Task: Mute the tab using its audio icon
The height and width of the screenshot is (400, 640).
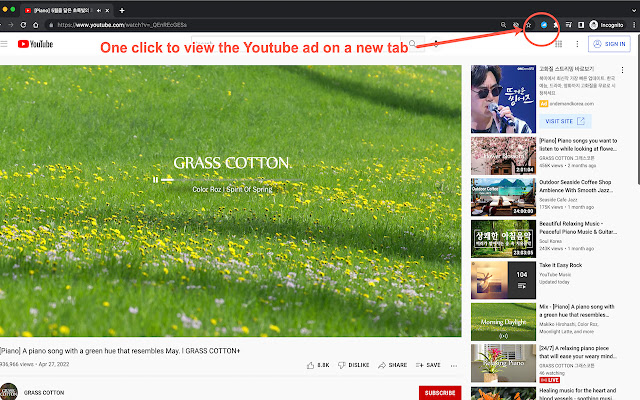Action: click(x=98, y=11)
